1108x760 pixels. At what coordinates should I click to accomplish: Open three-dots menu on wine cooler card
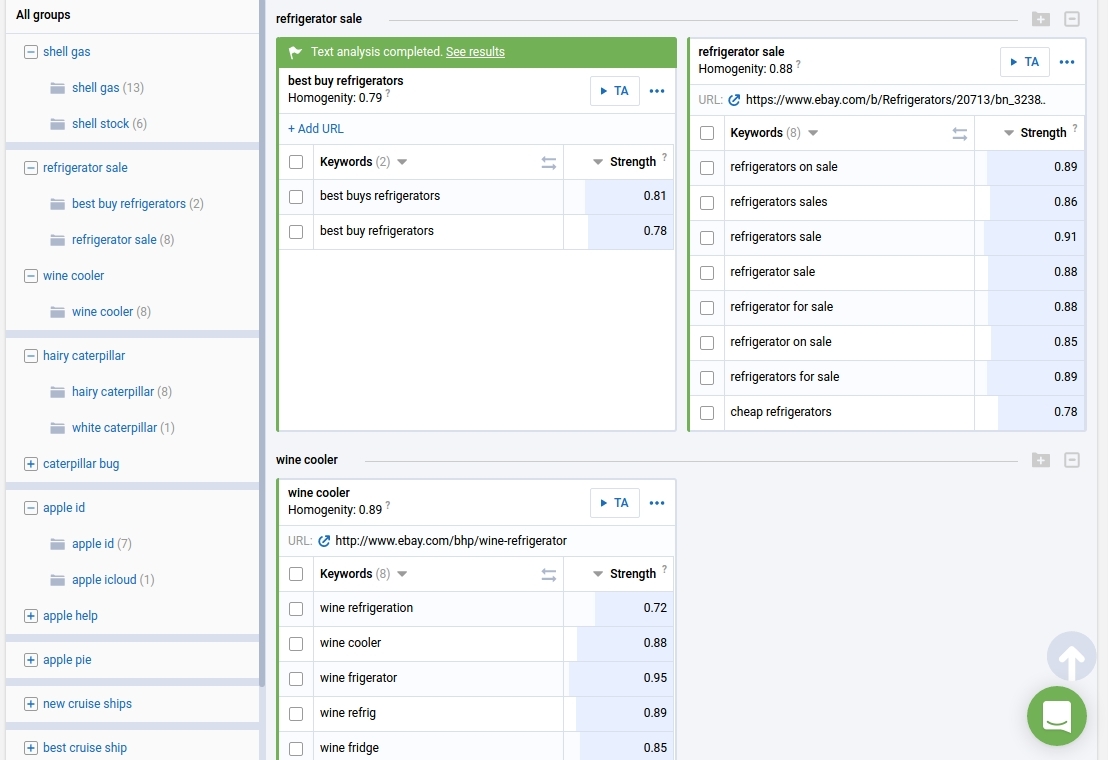point(657,503)
